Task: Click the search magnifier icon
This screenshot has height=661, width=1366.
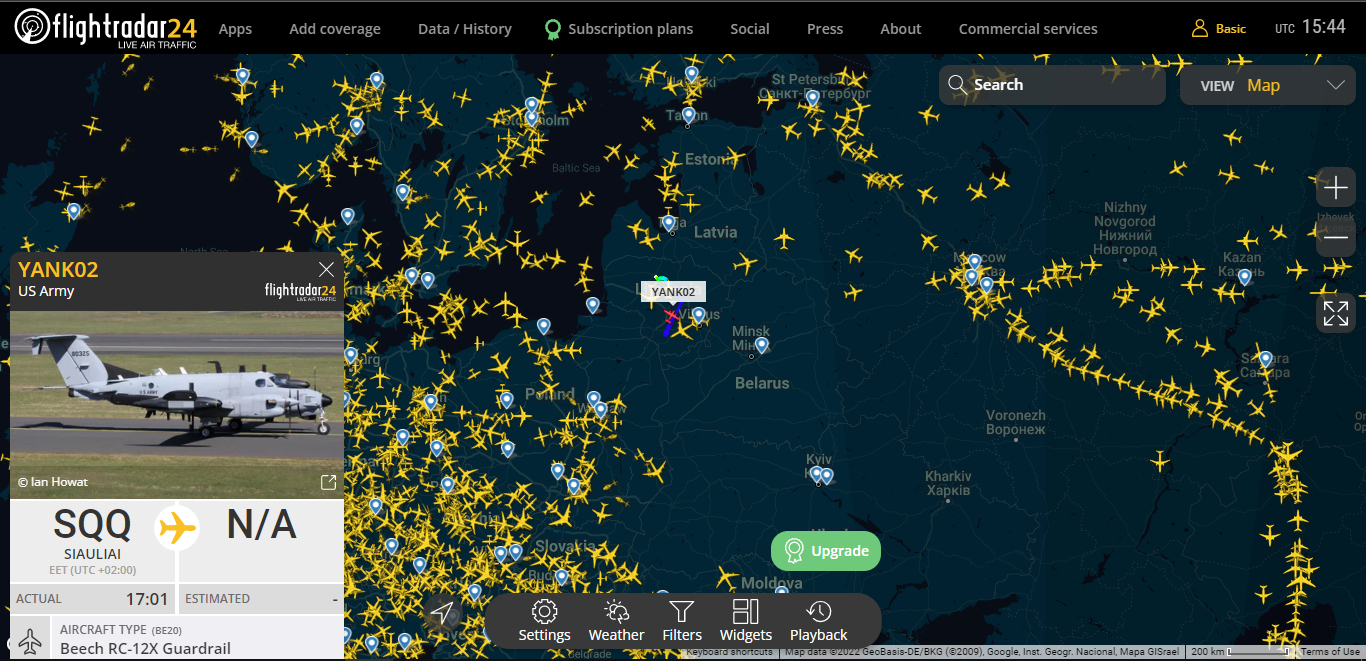Action: point(957,84)
